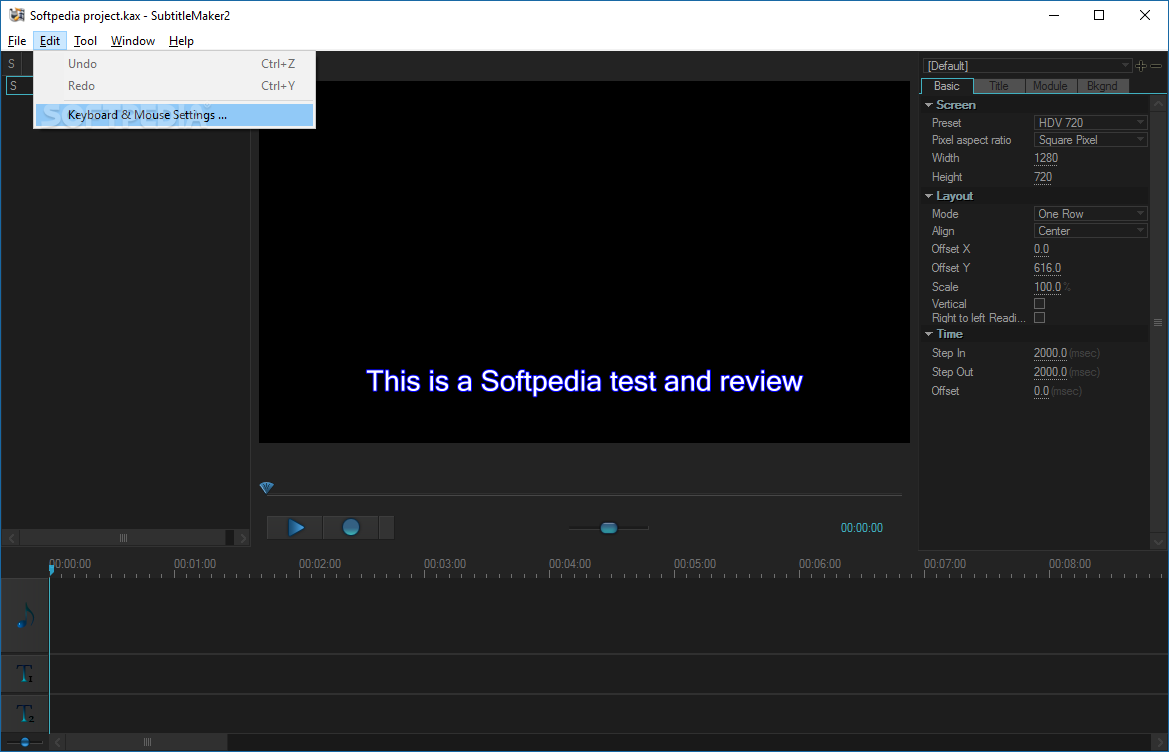Screen dimensions: 1169x752
Task: Add a new style preset with plus icon
Action: pos(1141,66)
